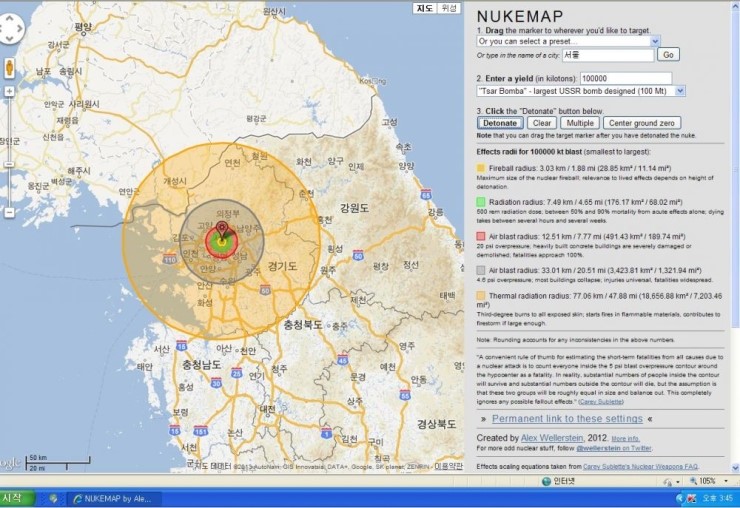Screen dimensions: 740x508
Task: Click the Multiple button
Action: tap(580, 123)
